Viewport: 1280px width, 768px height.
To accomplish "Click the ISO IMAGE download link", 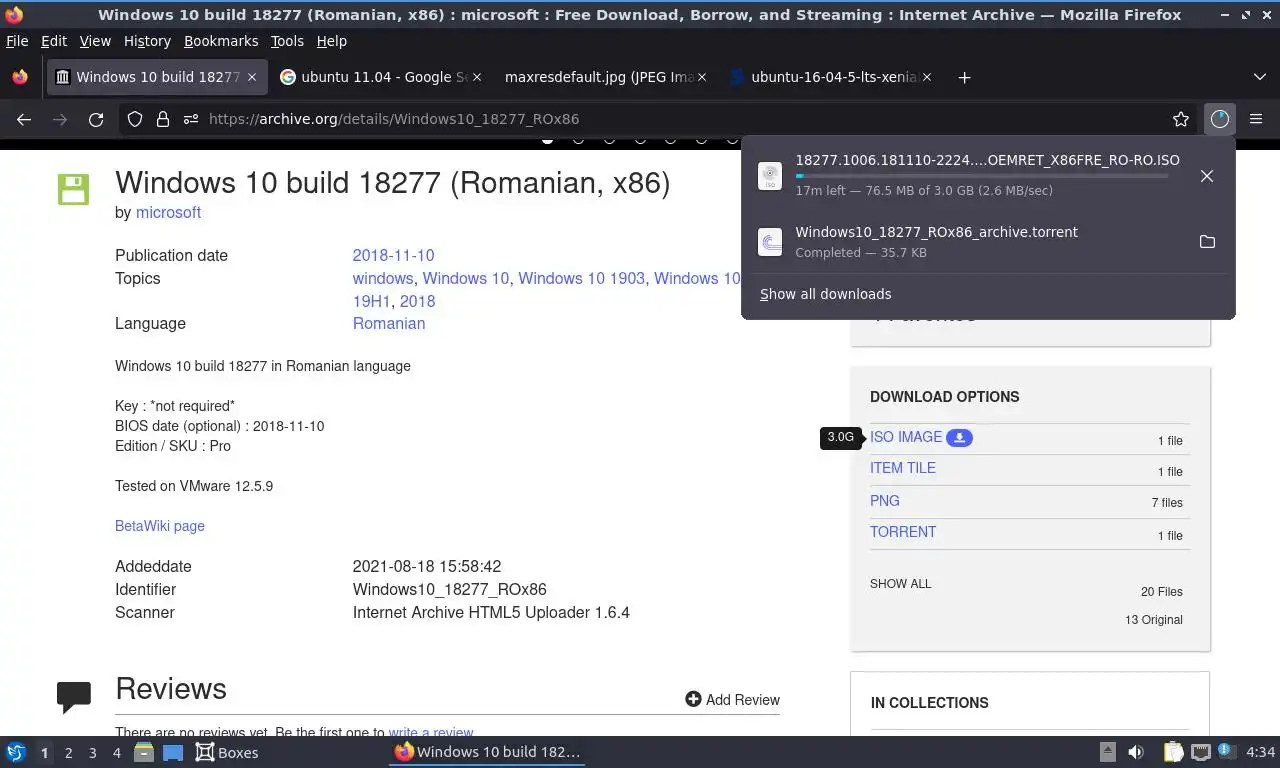I will click(906, 437).
